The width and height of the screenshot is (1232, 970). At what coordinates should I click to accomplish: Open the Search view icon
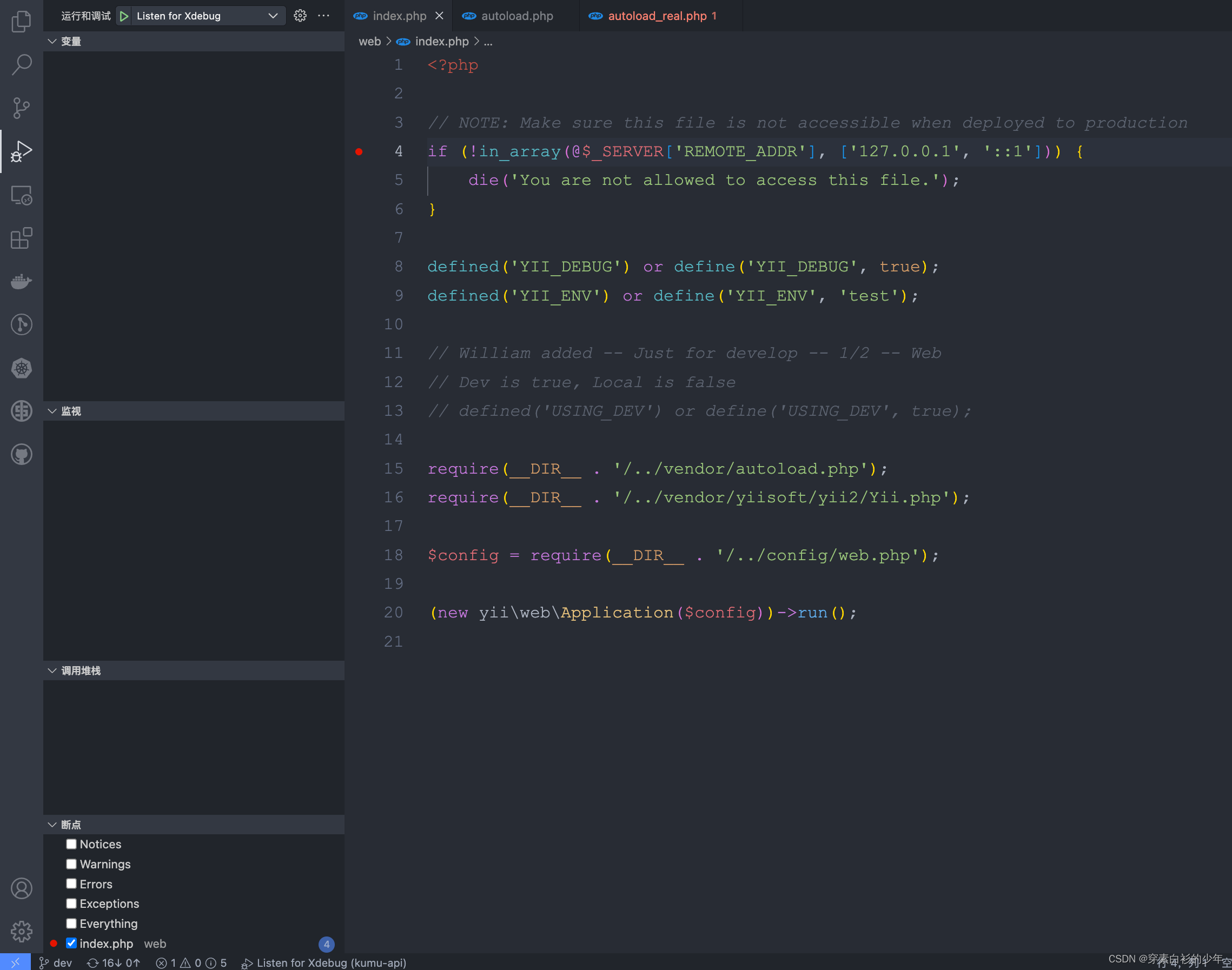click(21, 64)
